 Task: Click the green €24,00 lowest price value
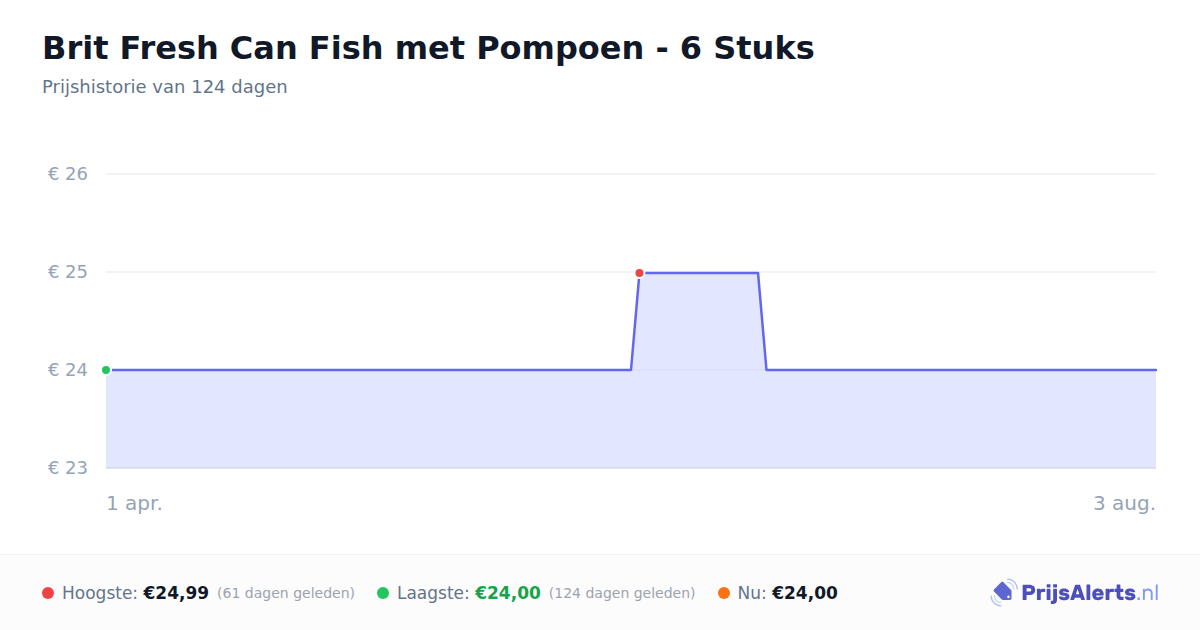point(508,593)
